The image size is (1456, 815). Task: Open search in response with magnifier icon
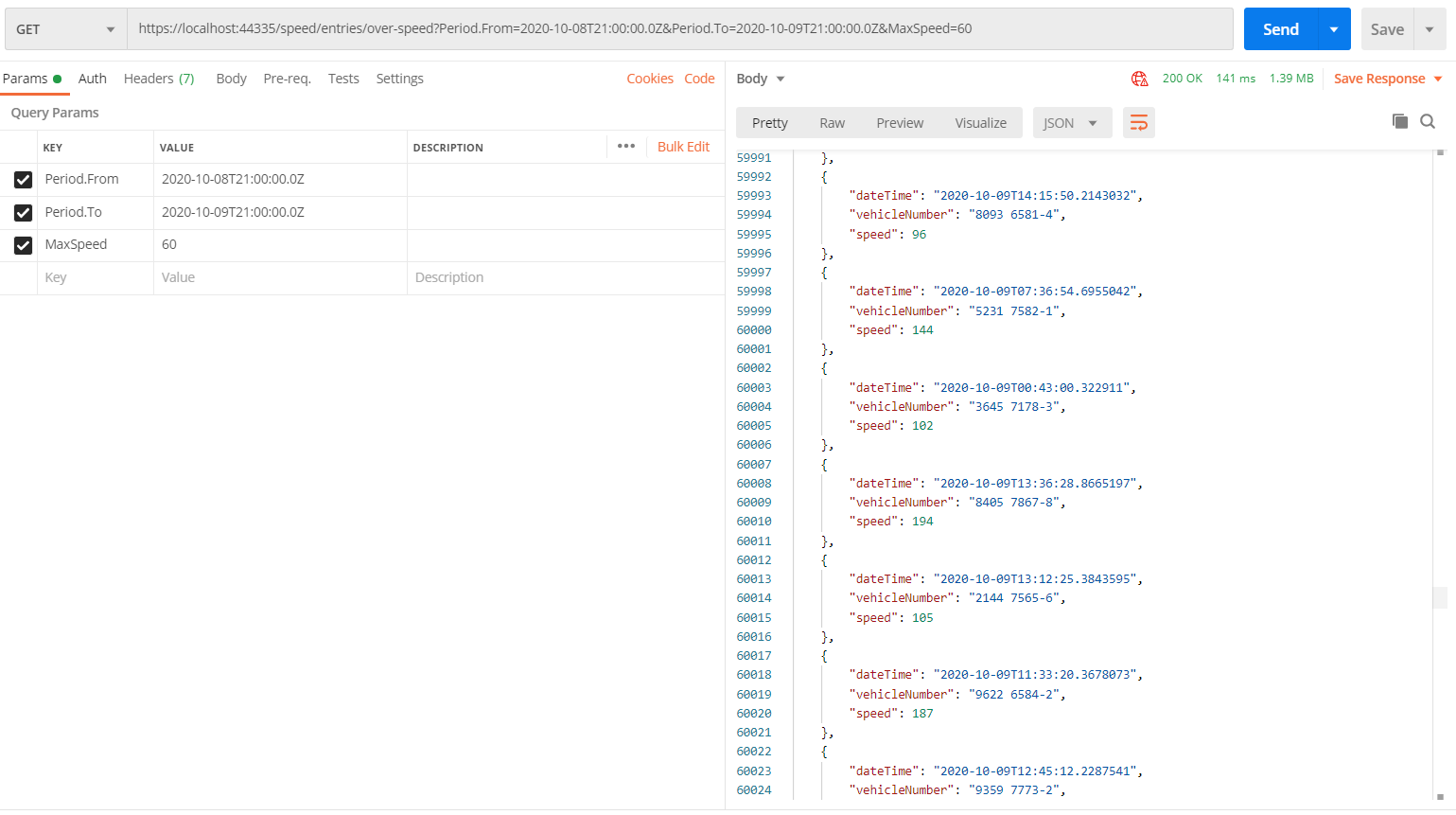1428,121
